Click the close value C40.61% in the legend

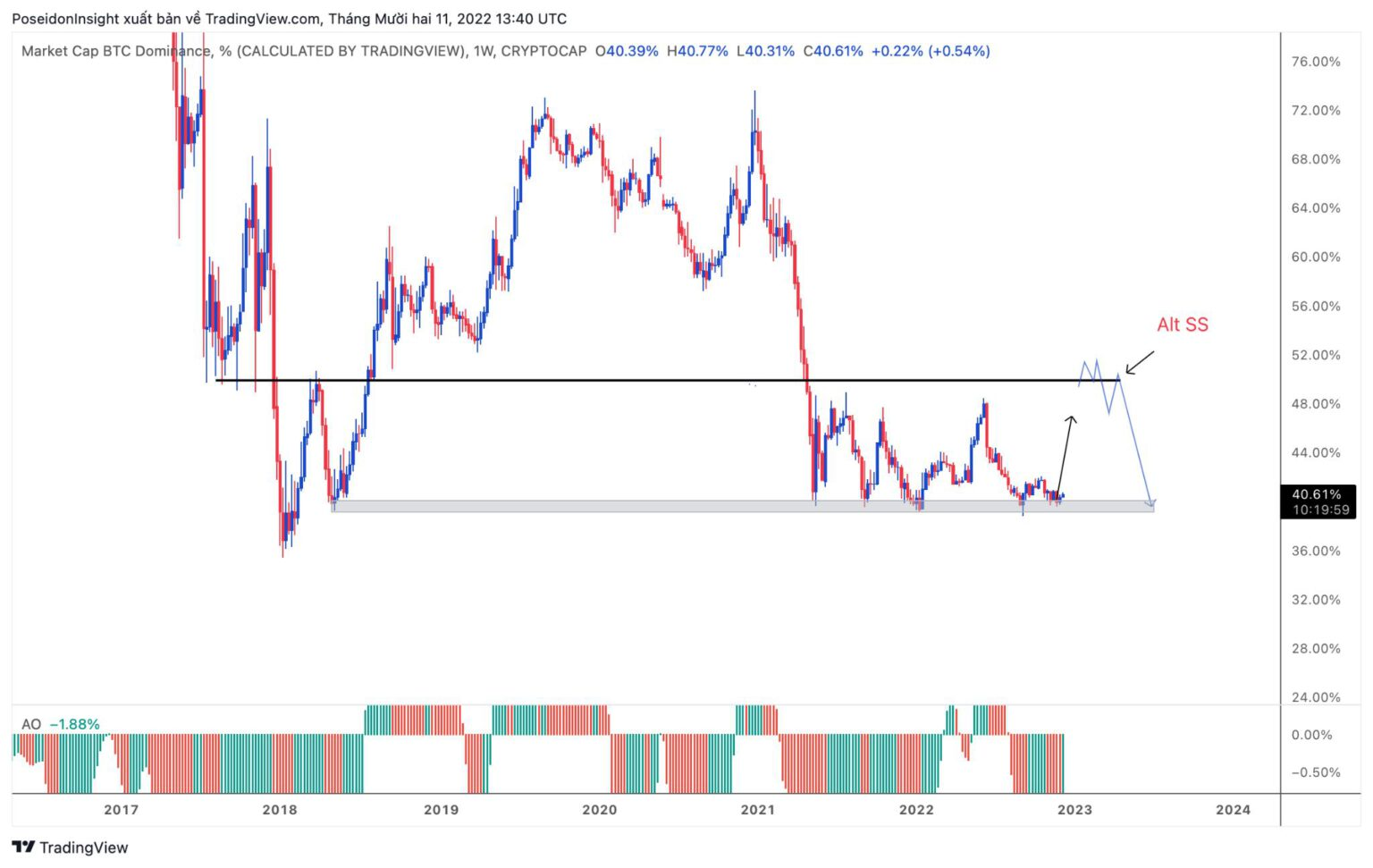click(833, 52)
